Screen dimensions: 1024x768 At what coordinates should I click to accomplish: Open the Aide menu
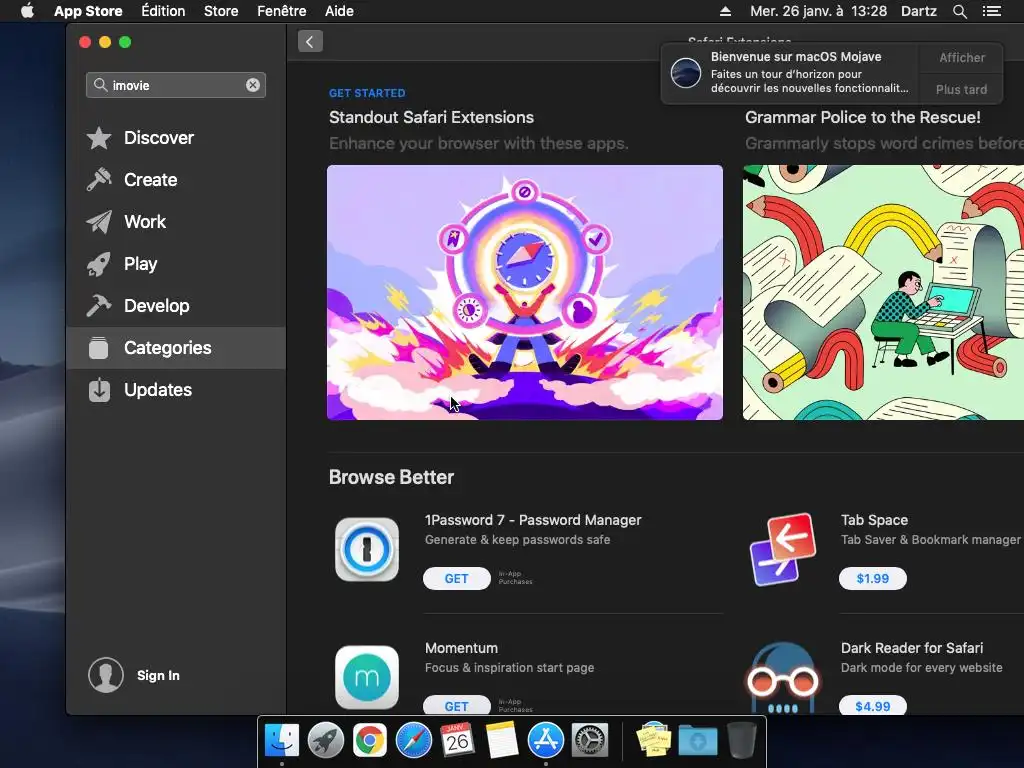coord(340,11)
